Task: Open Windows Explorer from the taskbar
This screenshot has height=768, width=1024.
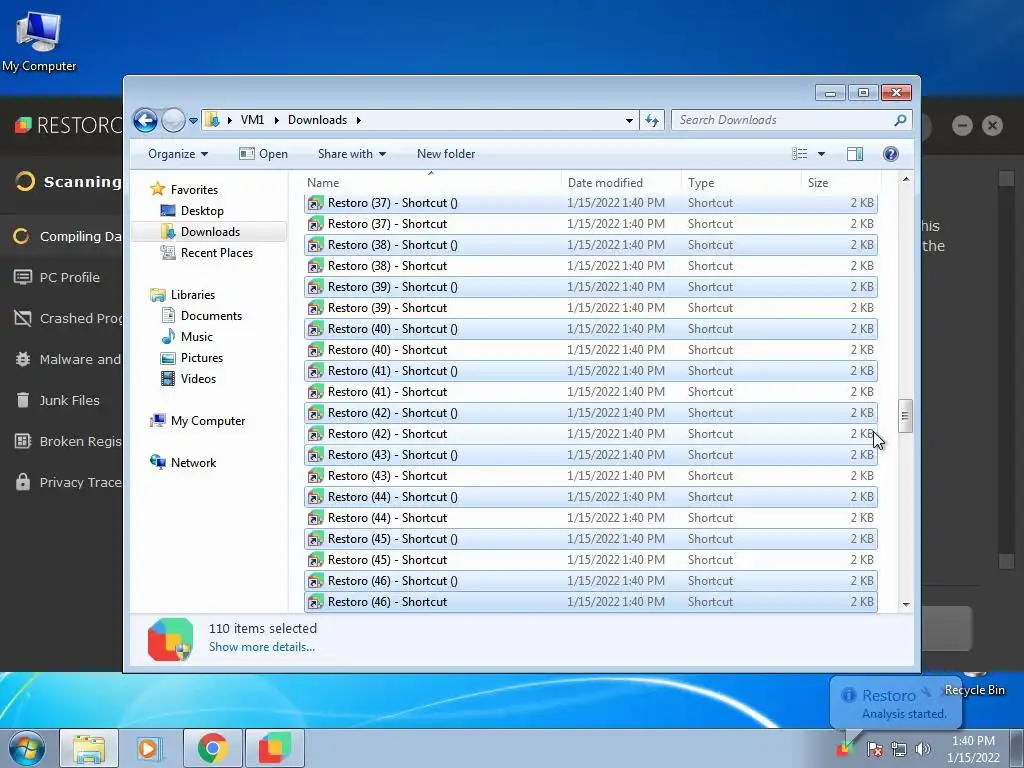Action: (x=89, y=748)
